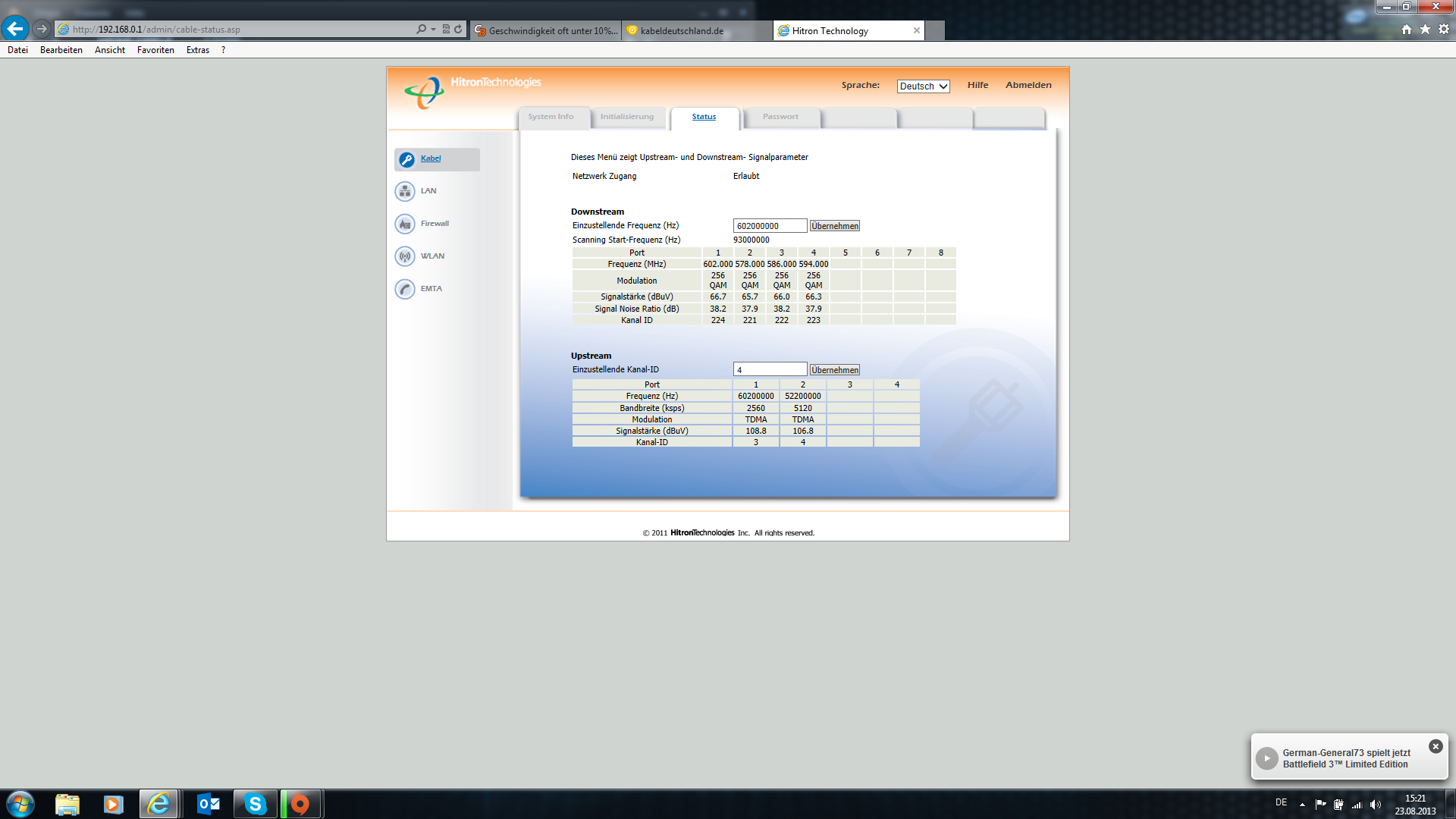Click the EMTA phone icon
The height and width of the screenshot is (819, 1456).
[405, 289]
